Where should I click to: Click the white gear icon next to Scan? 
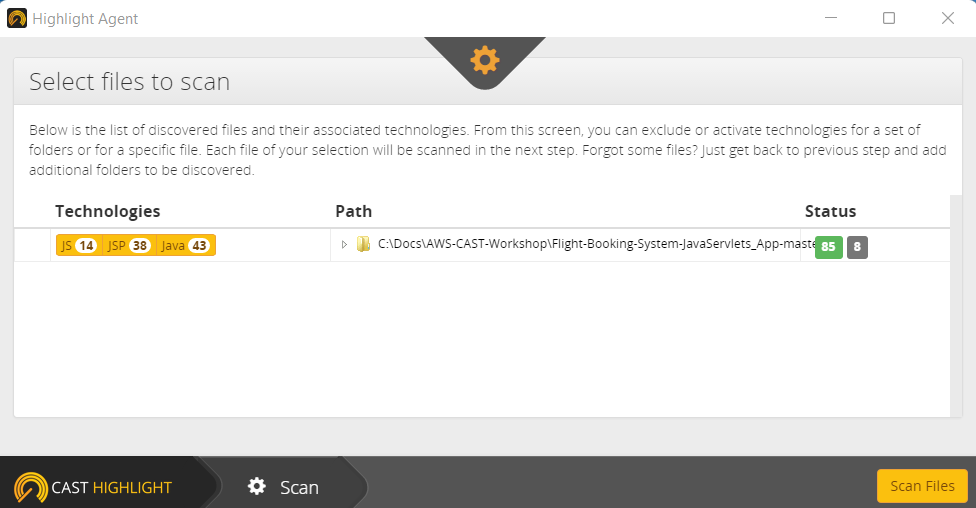tap(256, 486)
